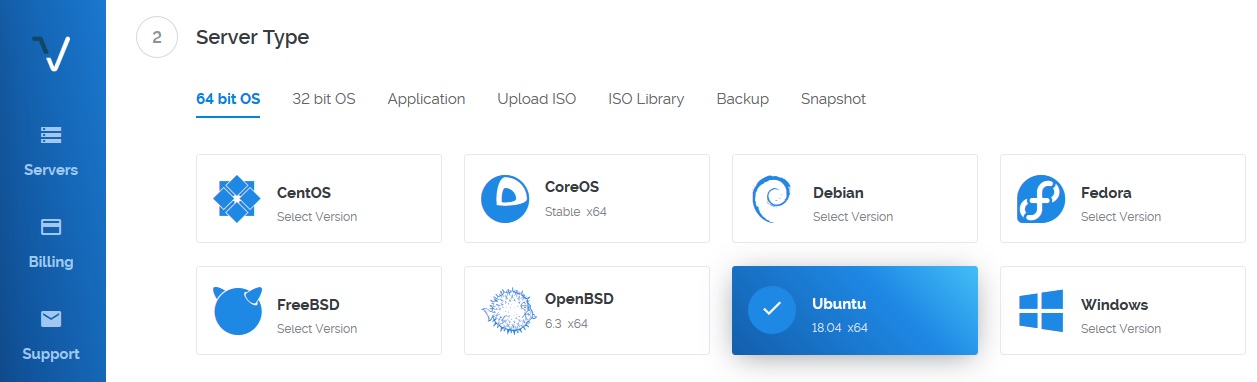Click the Debian swirl logo
Viewport: 1257px width, 382px height.
(x=771, y=198)
